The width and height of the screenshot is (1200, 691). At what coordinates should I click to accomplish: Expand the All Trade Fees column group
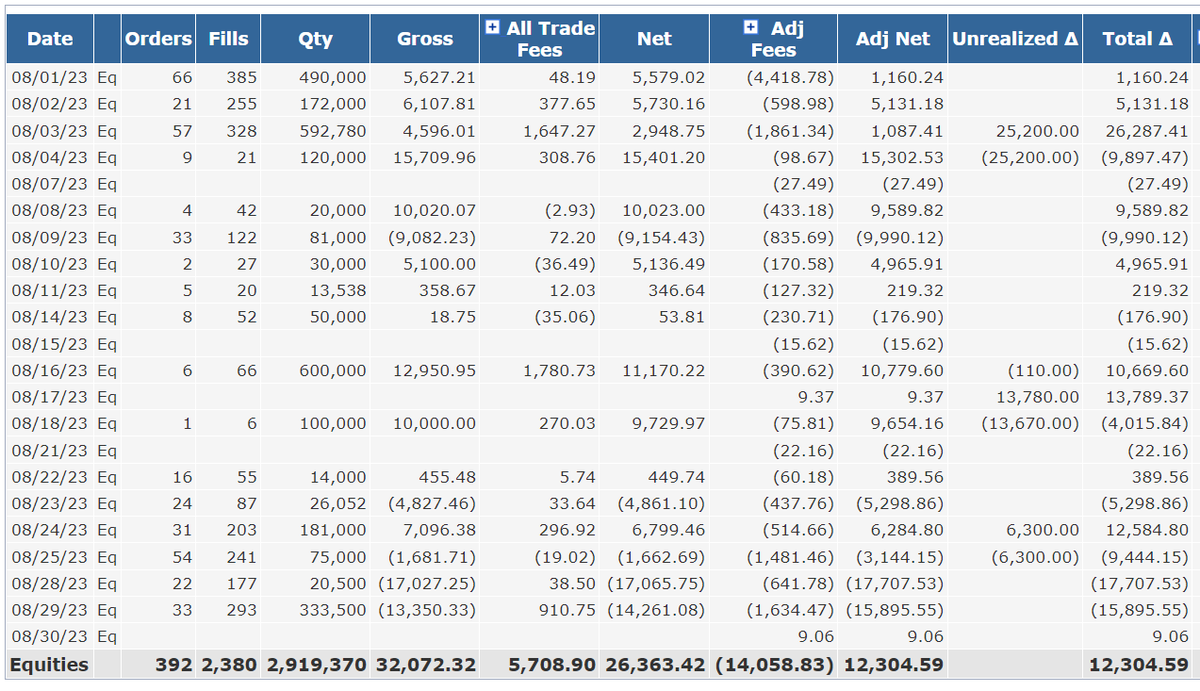click(x=492, y=28)
